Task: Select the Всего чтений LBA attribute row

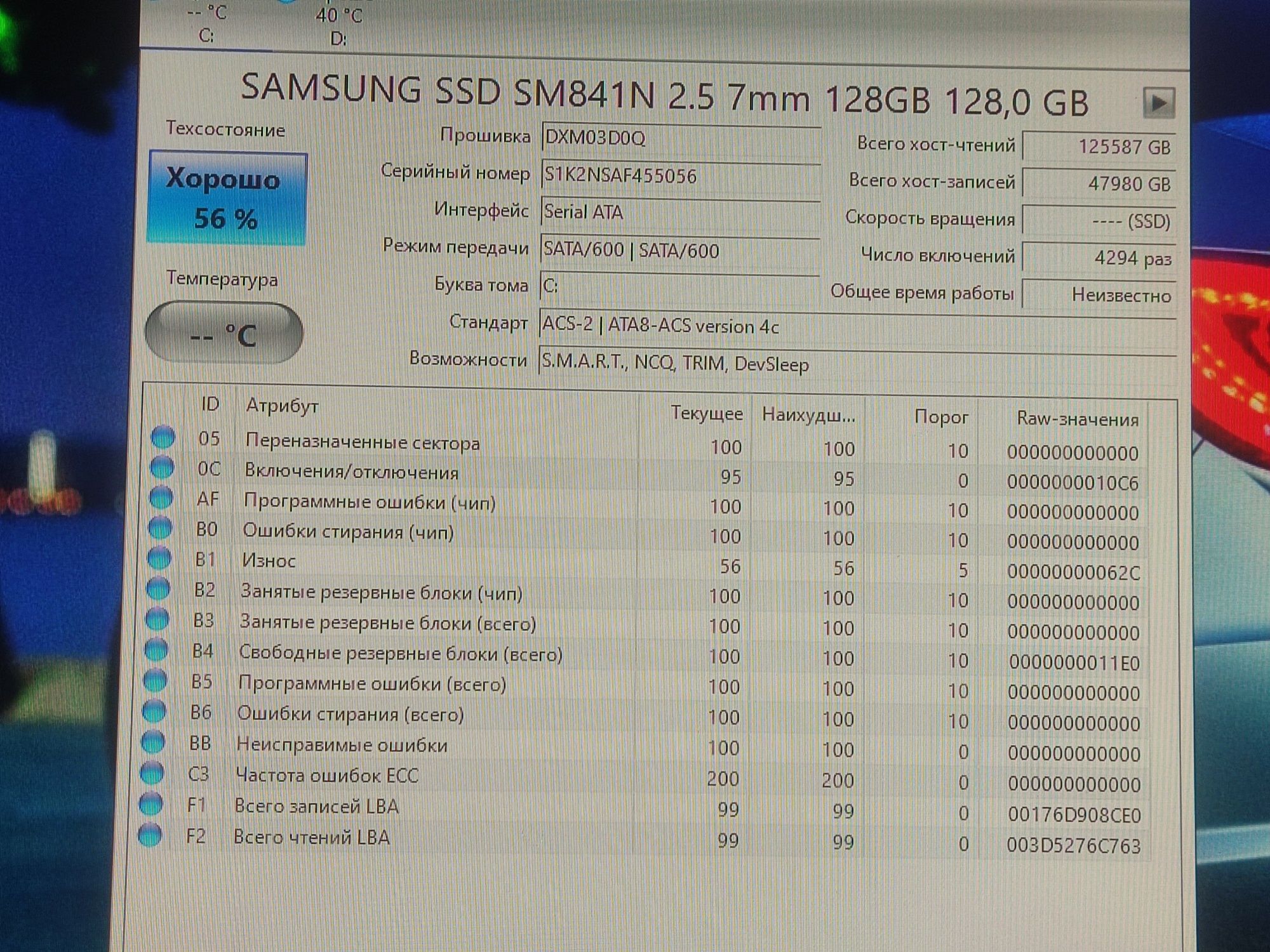Action: pyautogui.click(x=642, y=840)
